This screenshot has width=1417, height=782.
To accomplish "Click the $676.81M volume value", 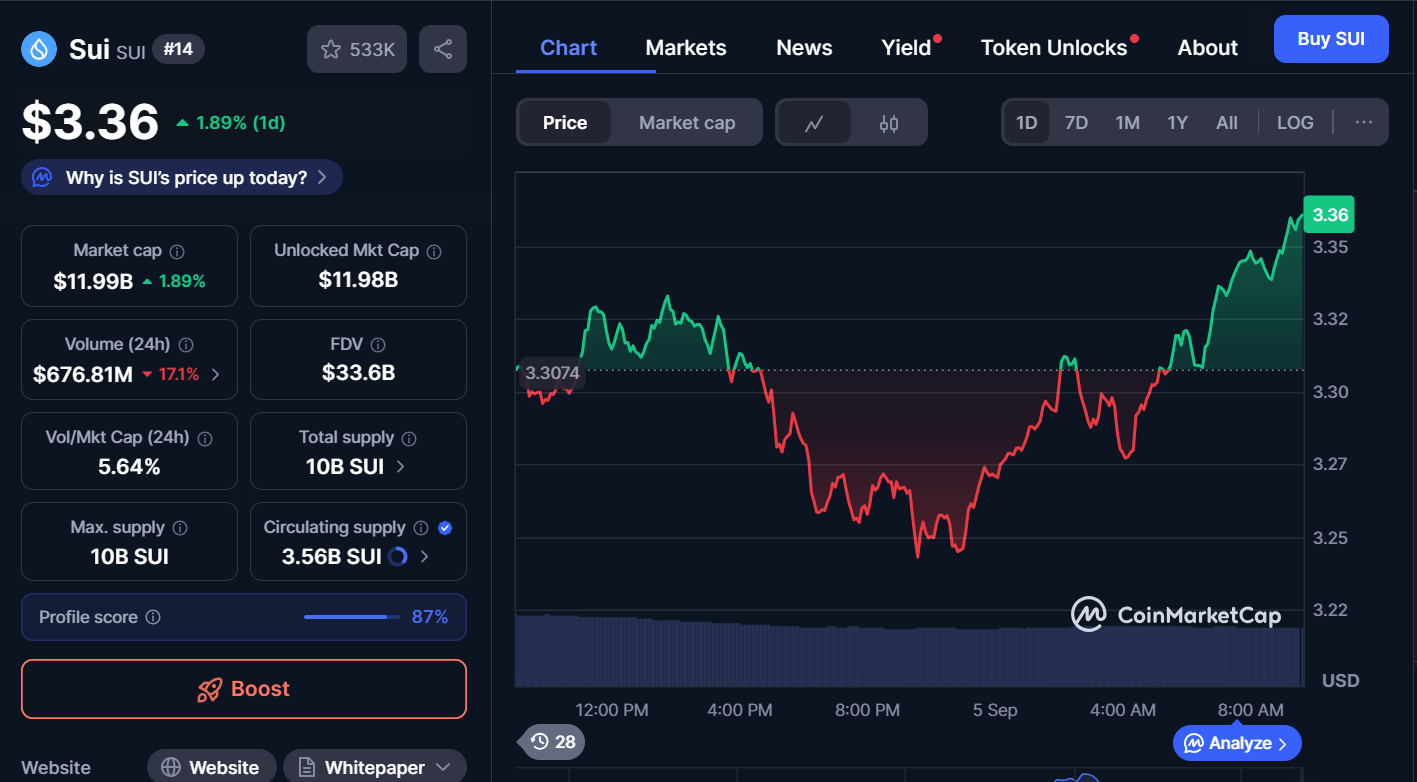I will [x=83, y=375].
